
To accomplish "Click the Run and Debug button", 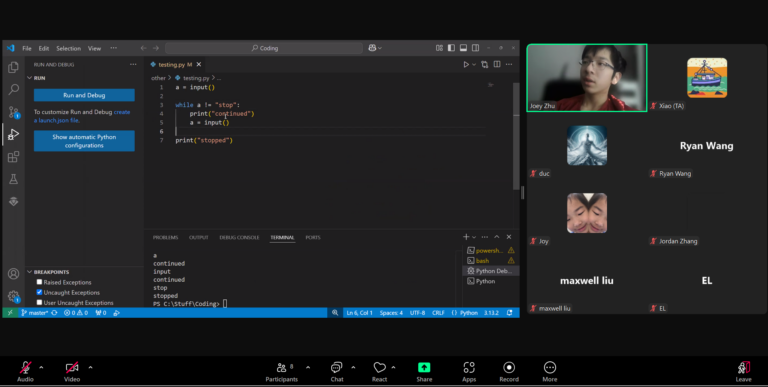I will [x=84, y=95].
